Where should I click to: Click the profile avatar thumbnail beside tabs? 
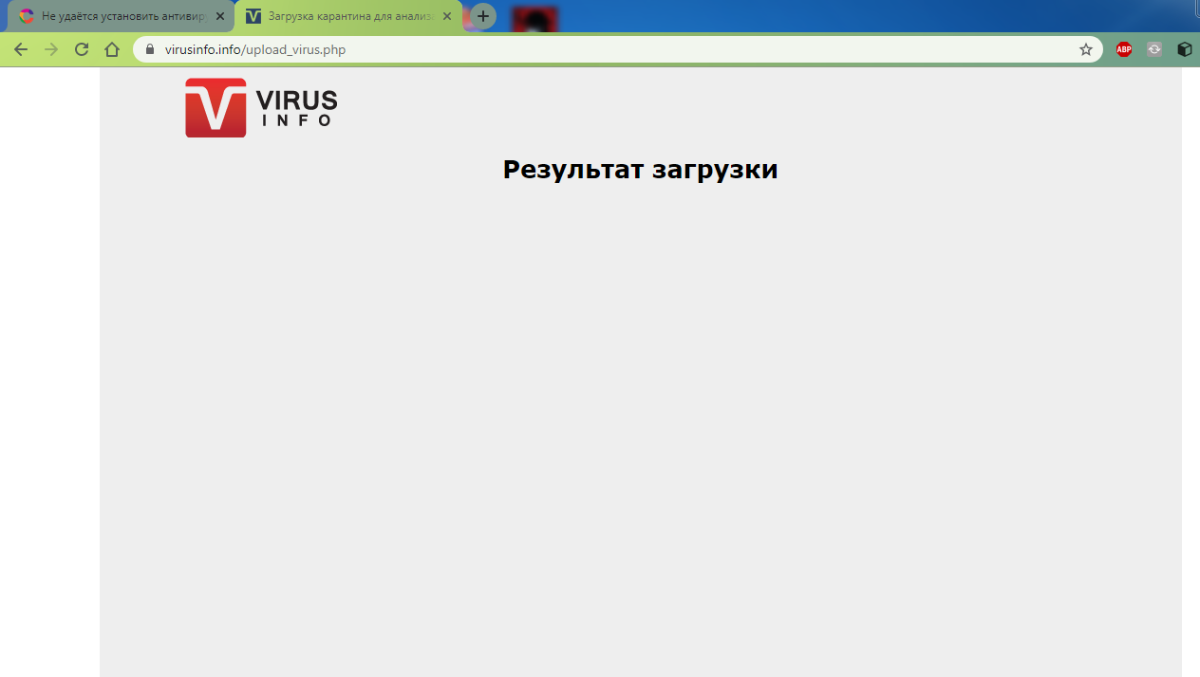pos(535,17)
